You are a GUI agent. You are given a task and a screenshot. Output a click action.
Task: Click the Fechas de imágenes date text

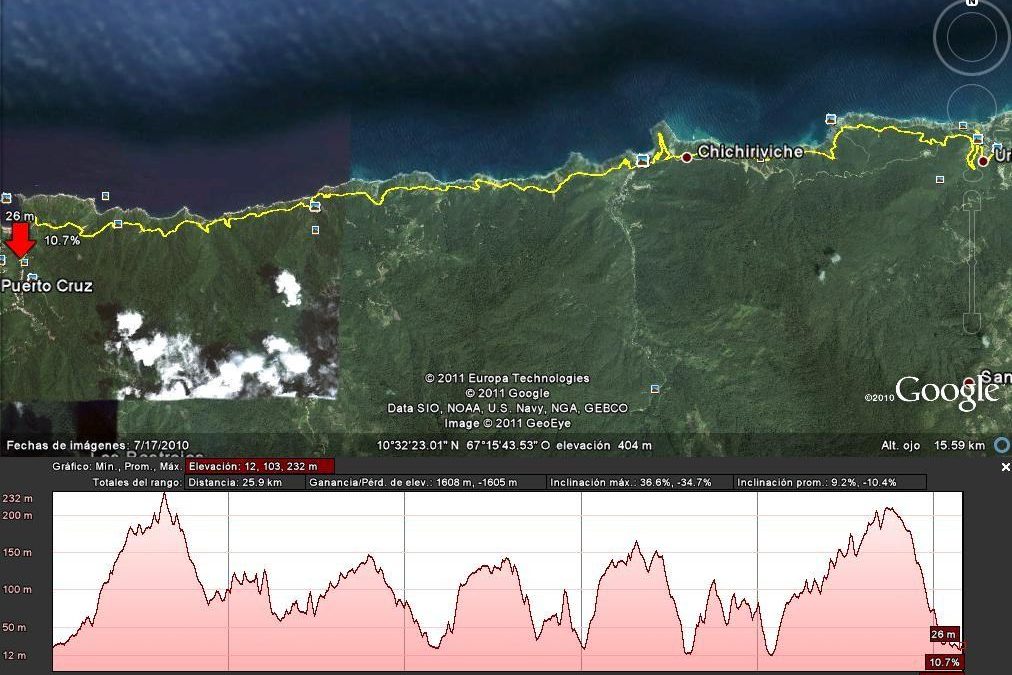click(x=97, y=445)
